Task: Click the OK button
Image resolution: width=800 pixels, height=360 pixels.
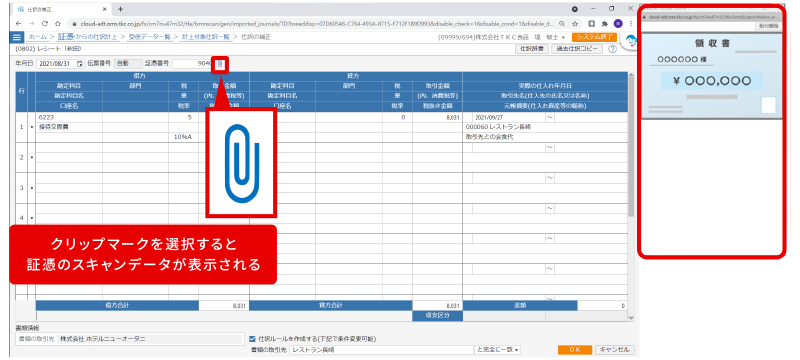Action: click(574, 350)
